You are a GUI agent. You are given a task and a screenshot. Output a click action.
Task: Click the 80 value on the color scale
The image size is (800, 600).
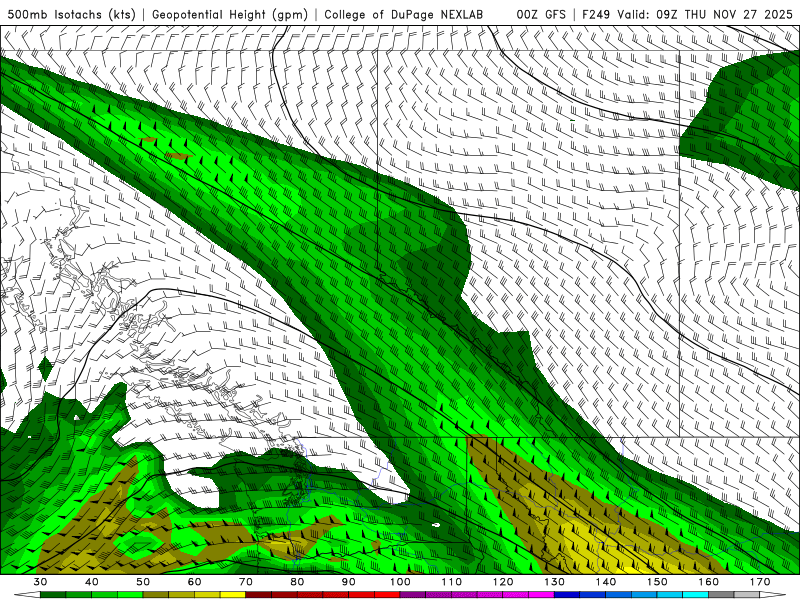pos(297,582)
